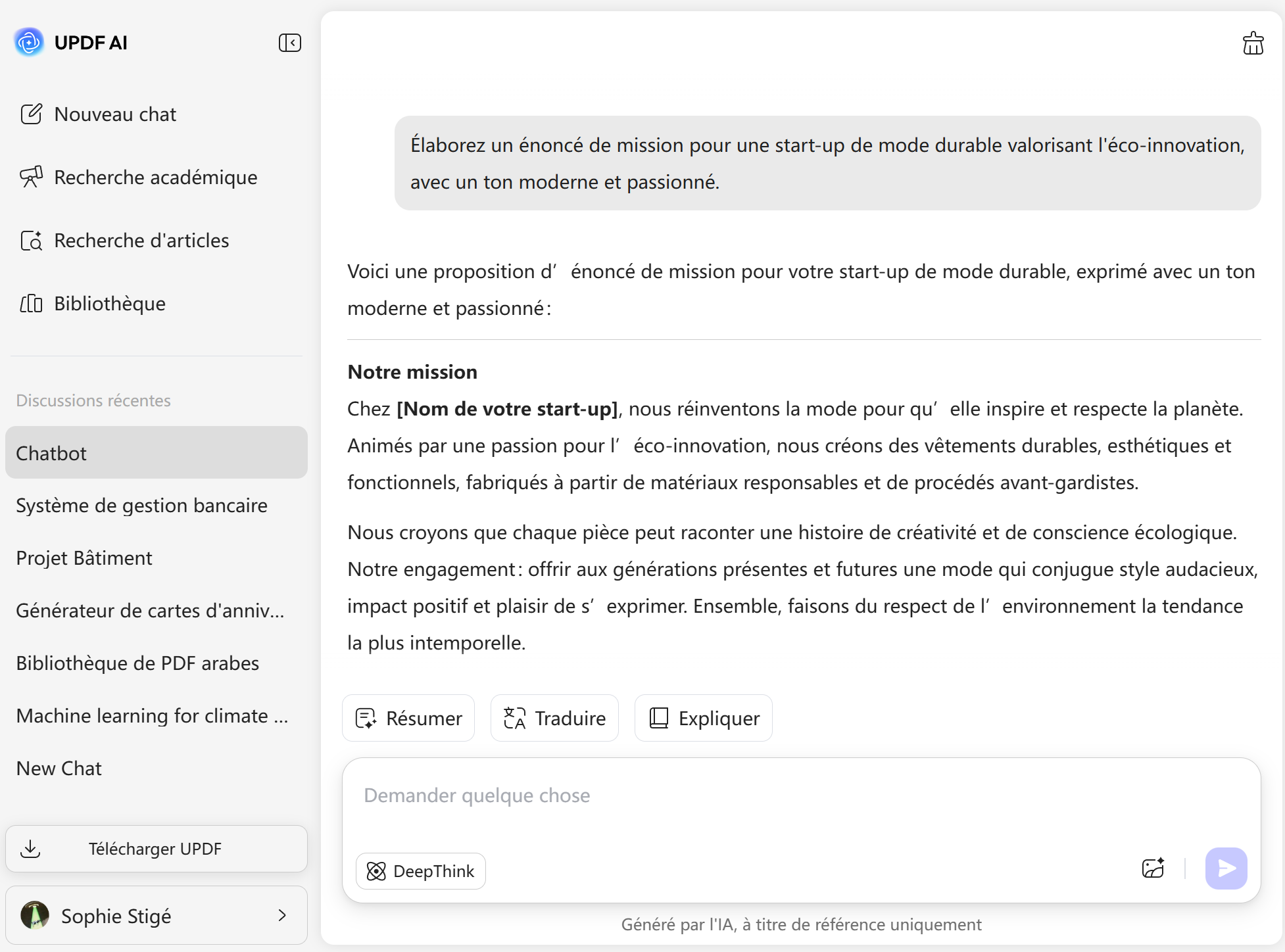This screenshot has height=952, width=1285.
Task: Click the Sophie Stigé profile avatar
Action: point(35,915)
